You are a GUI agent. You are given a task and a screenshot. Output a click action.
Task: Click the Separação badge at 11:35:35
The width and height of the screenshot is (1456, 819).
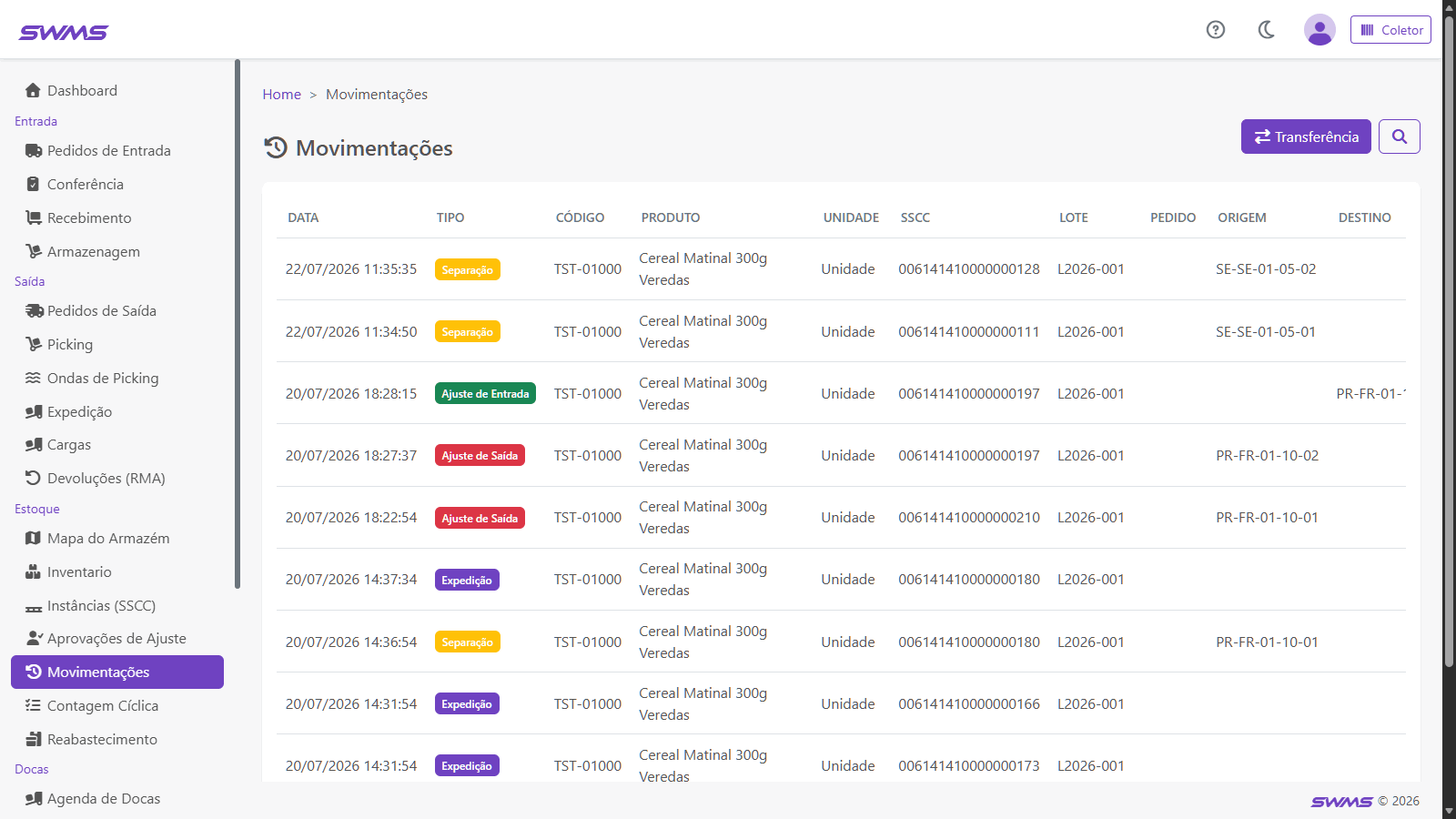pyautogui.click(x=468, y=269)
